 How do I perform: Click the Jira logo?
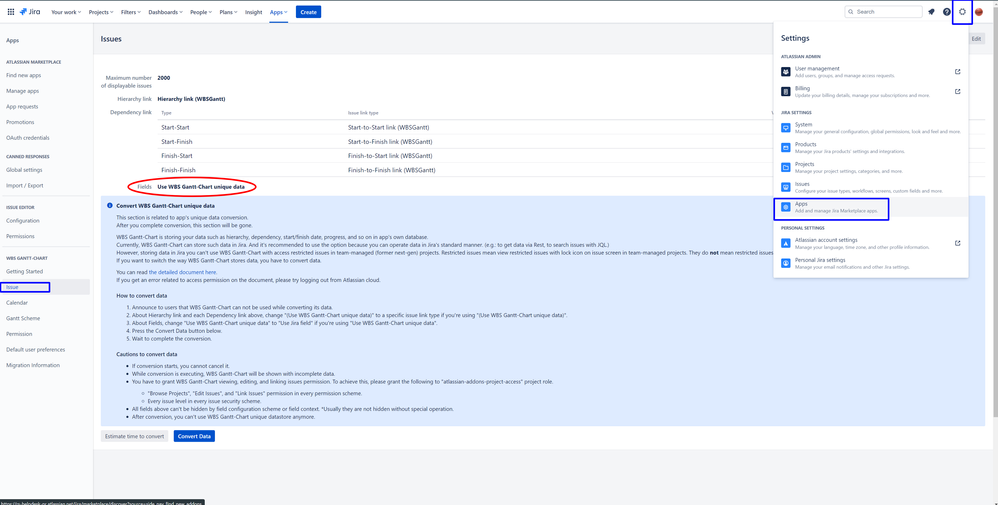[x=30, y=11]
